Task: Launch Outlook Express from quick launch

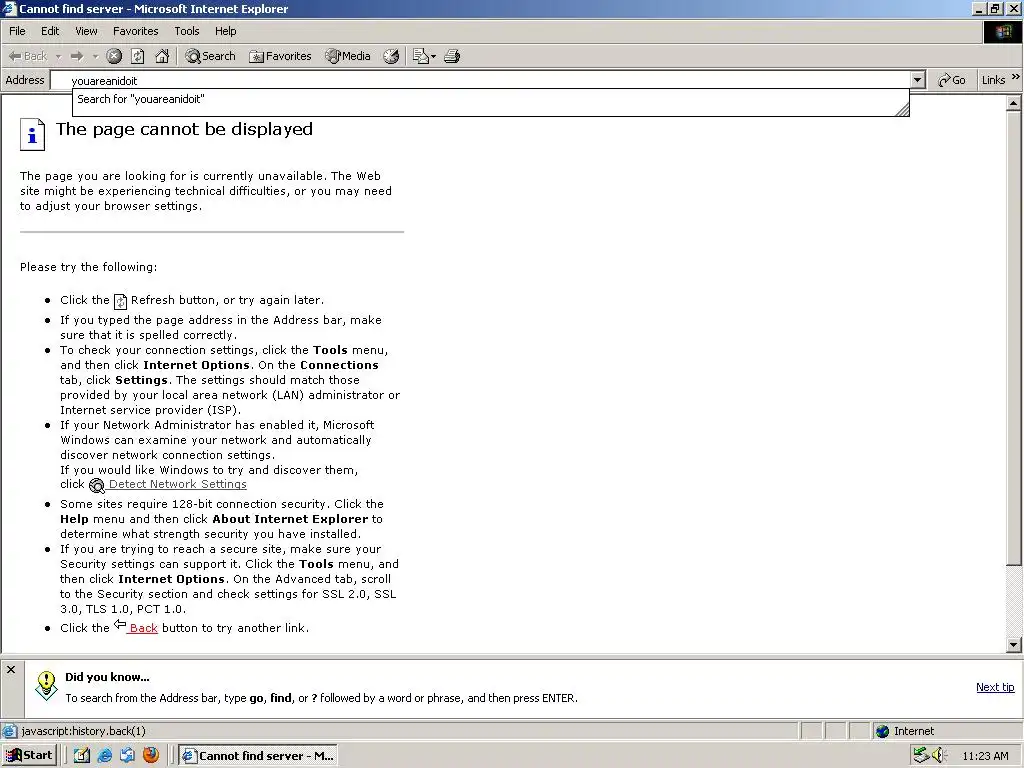Action: click(x=127, y=756)
